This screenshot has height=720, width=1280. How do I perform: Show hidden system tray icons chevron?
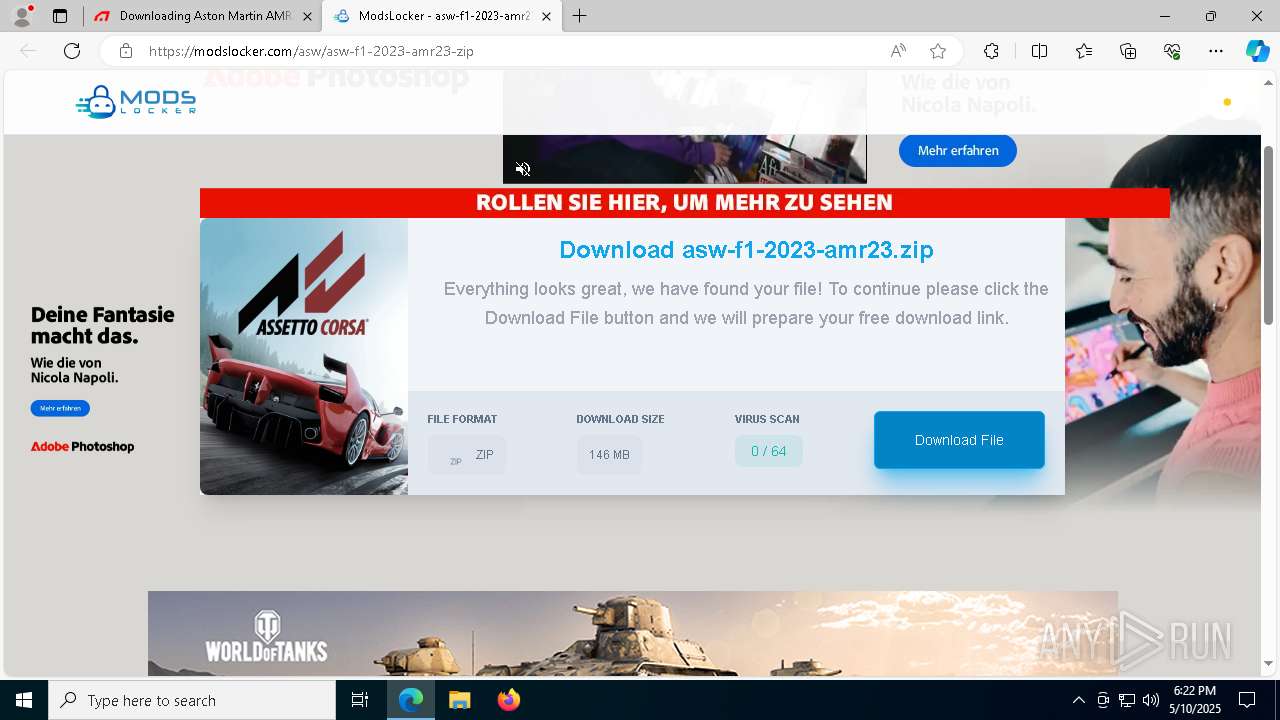(x=1078, y=700)
